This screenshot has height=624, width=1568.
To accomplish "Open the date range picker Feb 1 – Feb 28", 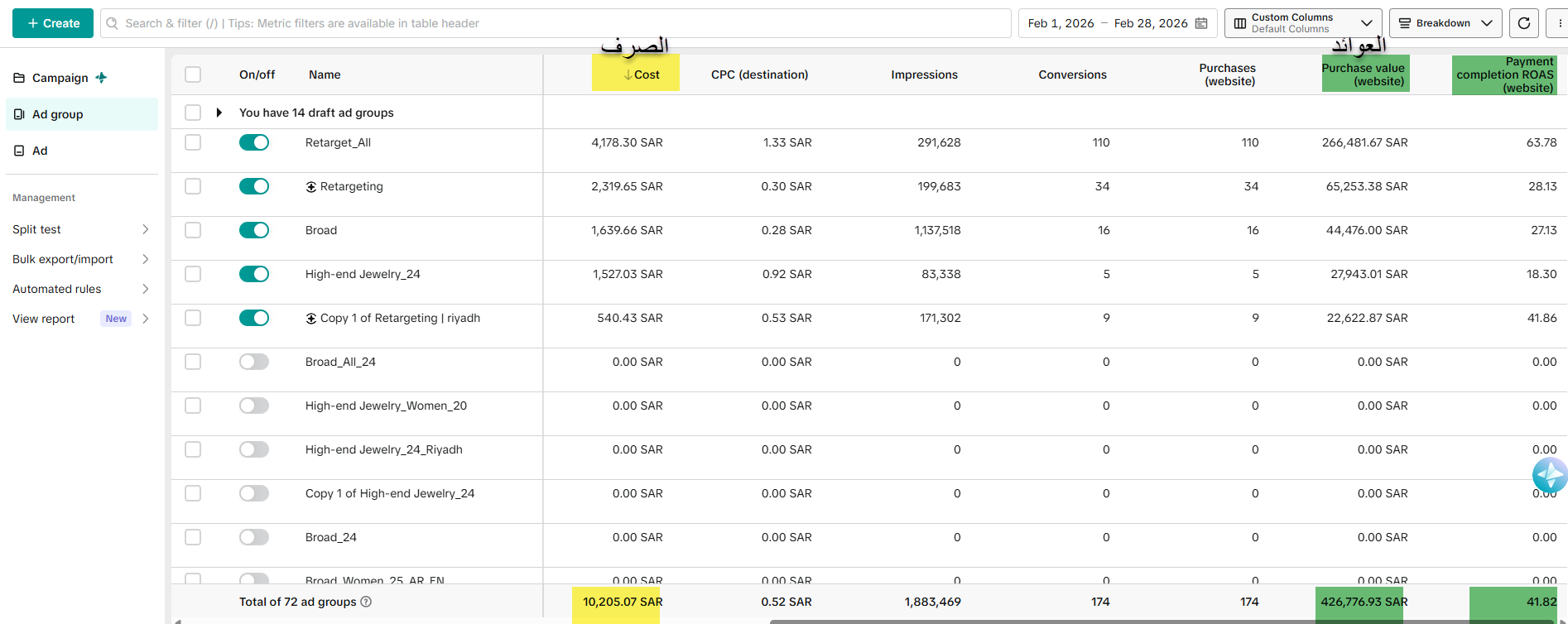I will click(x=1118, y=23).
